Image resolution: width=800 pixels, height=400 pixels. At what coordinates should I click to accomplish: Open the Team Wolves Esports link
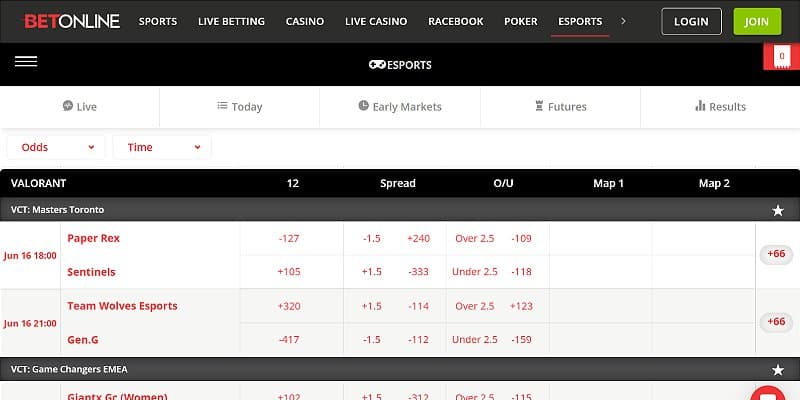(122, 306)
